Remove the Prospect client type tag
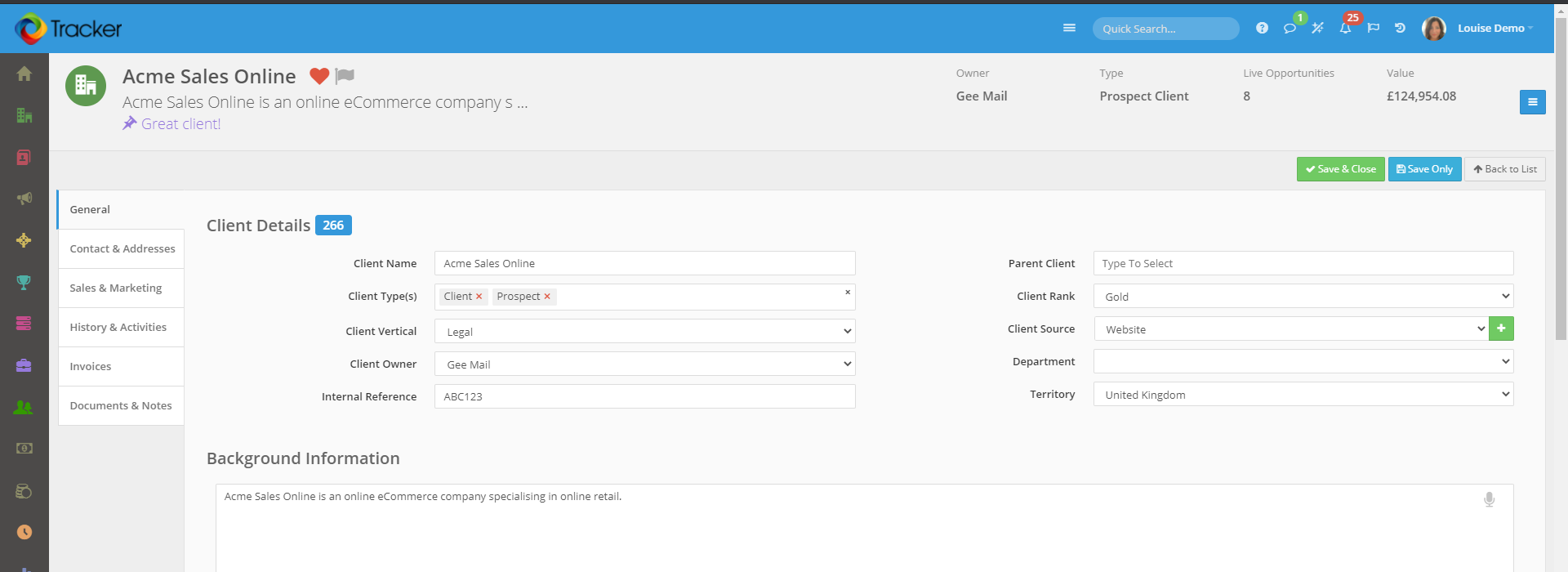The image size is (1568, 572). coord(547,297)
